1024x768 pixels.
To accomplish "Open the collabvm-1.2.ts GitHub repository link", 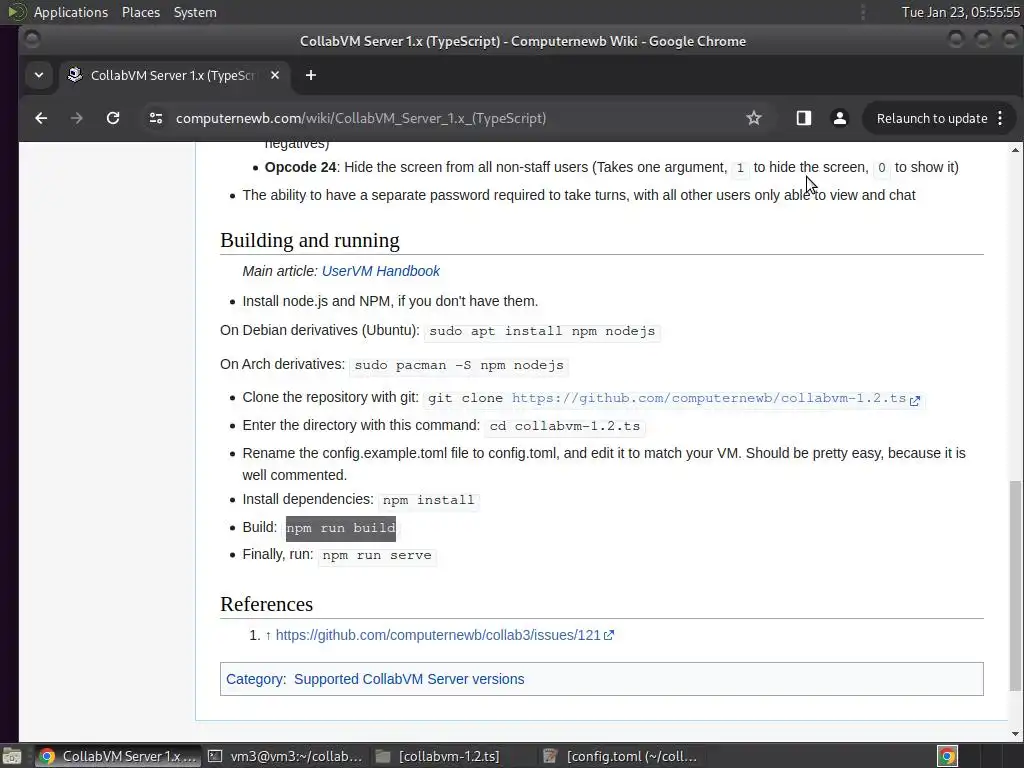I will [x=716, y=398].
